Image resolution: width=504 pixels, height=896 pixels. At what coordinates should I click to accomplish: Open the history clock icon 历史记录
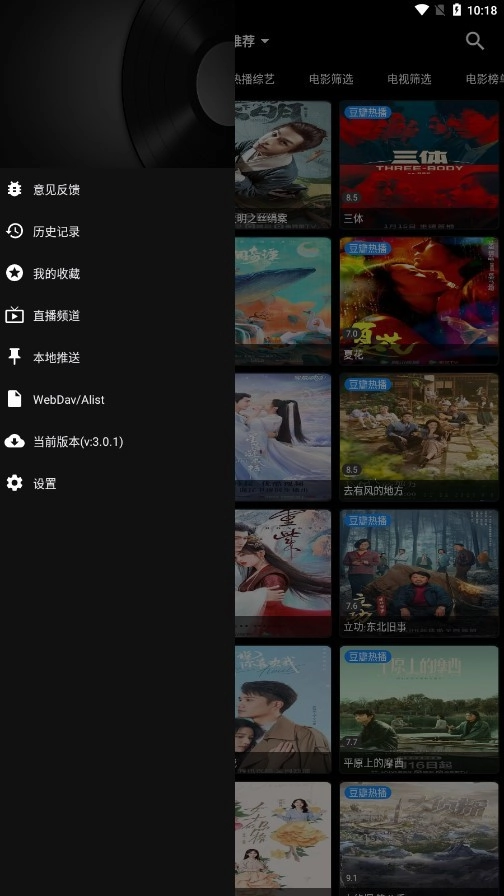[14, 231]
